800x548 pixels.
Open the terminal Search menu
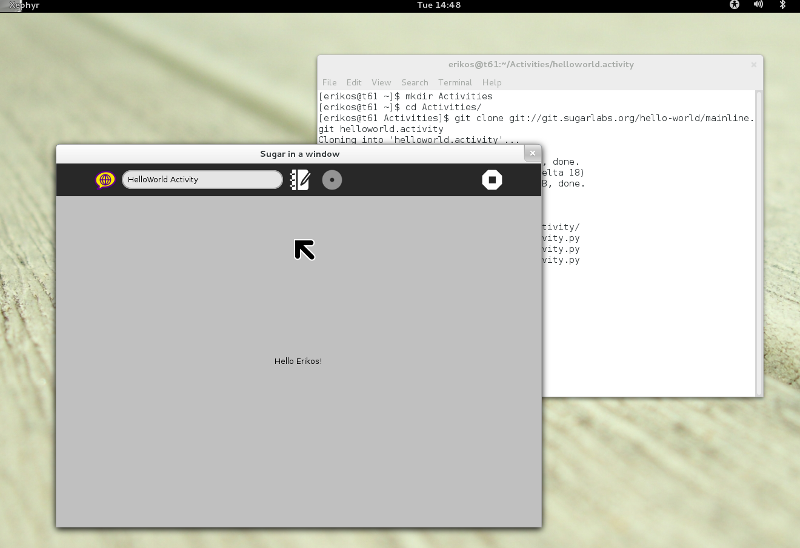click(414, 82)
